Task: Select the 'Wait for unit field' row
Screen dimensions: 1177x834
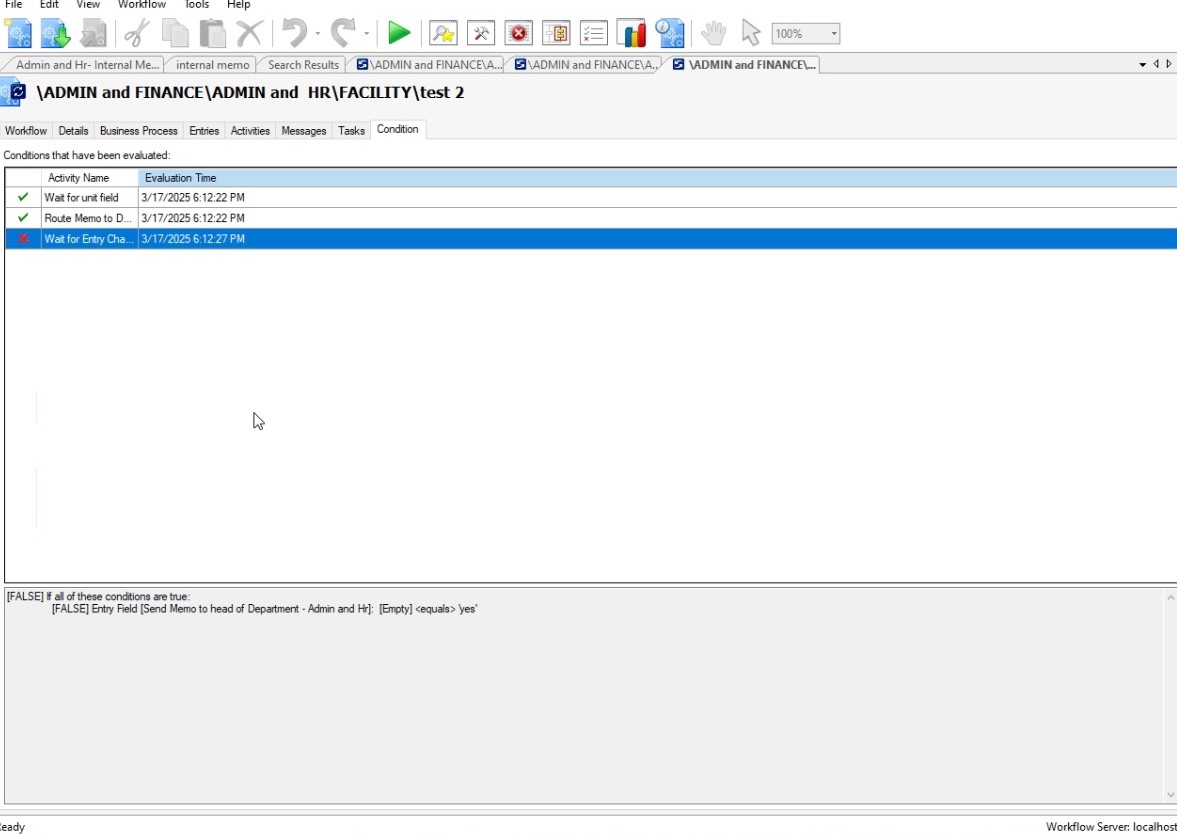Action: [81, 198]
